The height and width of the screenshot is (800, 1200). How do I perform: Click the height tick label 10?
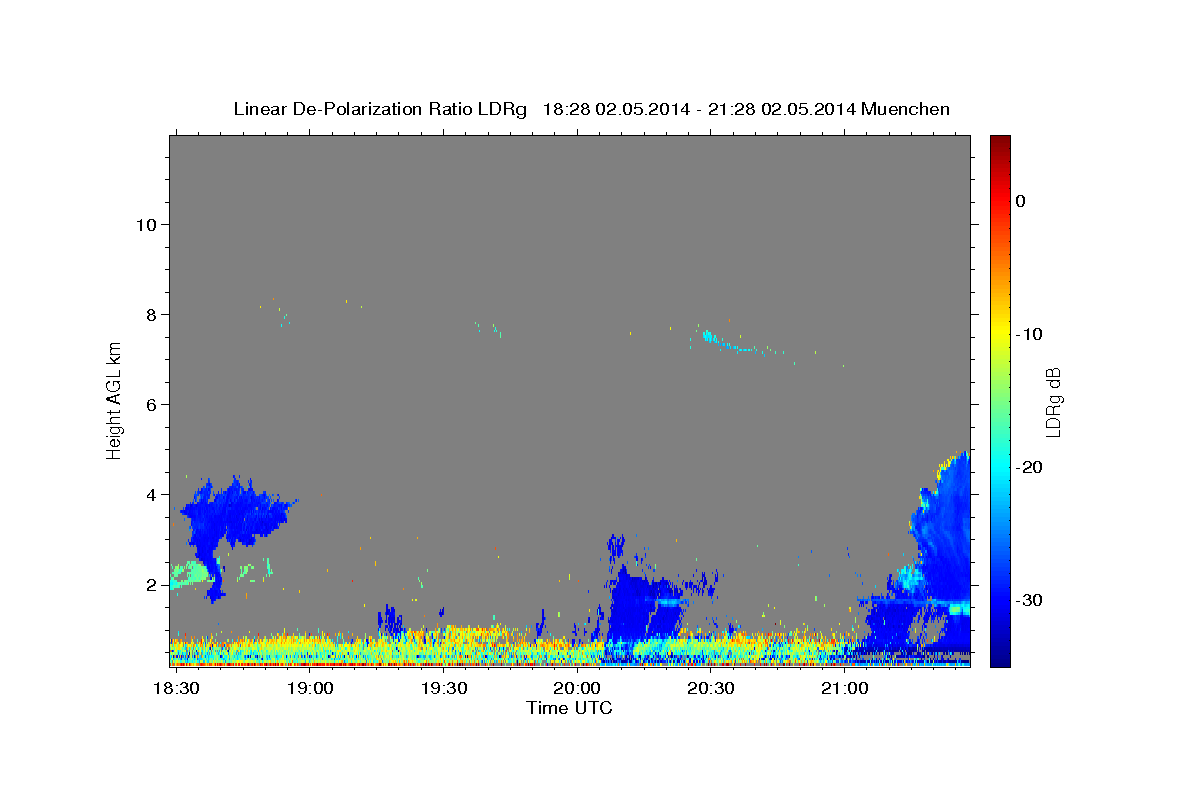click(x=146, y=225)
